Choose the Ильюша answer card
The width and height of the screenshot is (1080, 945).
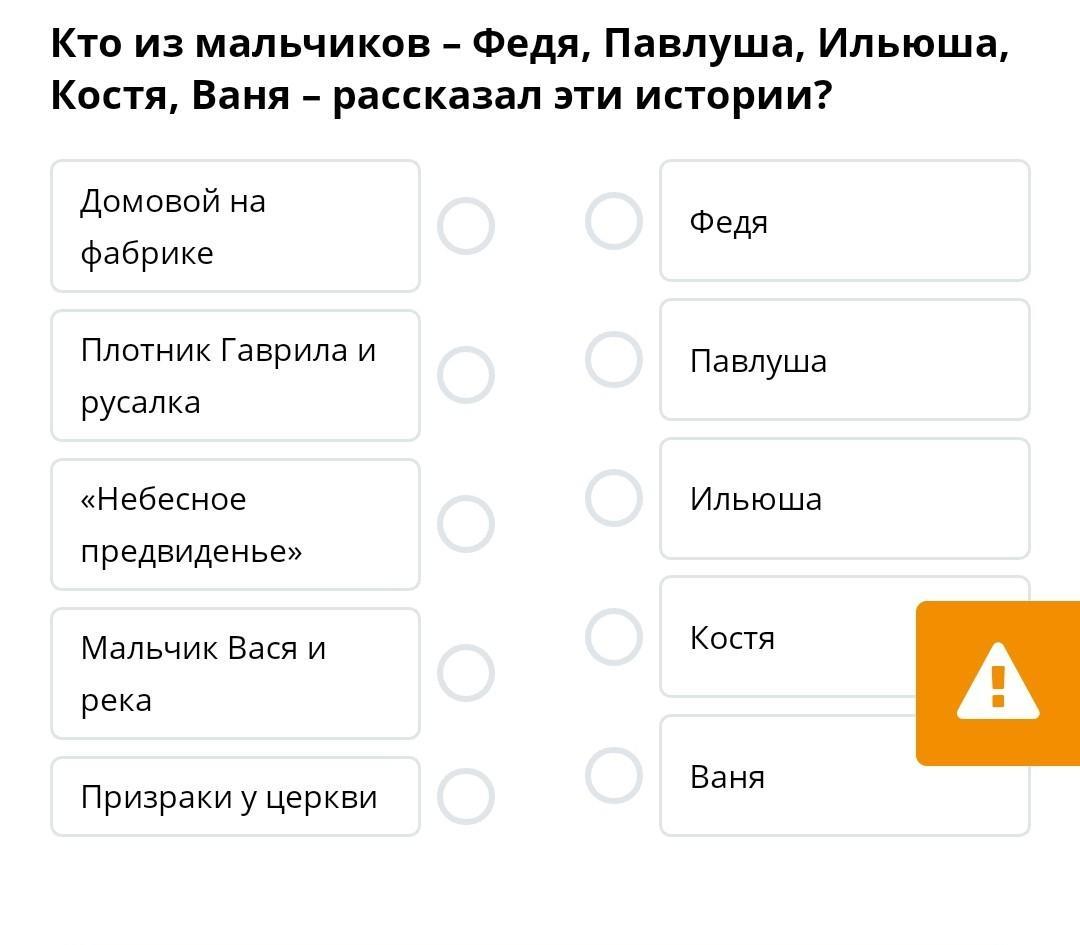pos(844,498)
